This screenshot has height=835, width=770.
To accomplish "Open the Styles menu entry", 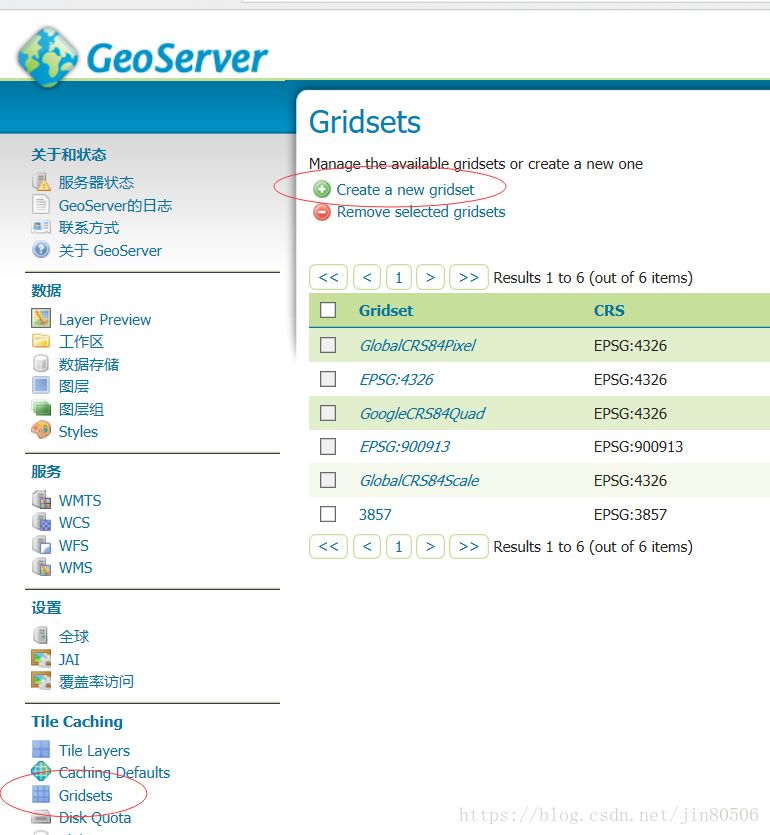I will pyautogui.click(x=78, y=431).
